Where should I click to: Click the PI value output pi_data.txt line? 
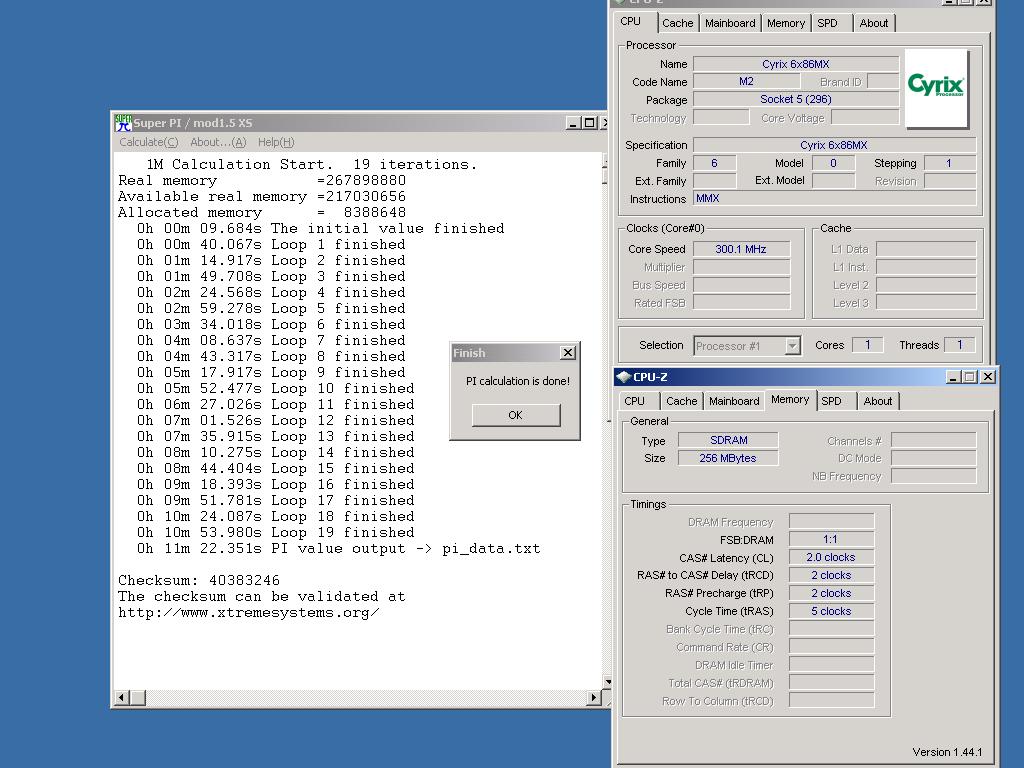(x=338, y=549)
